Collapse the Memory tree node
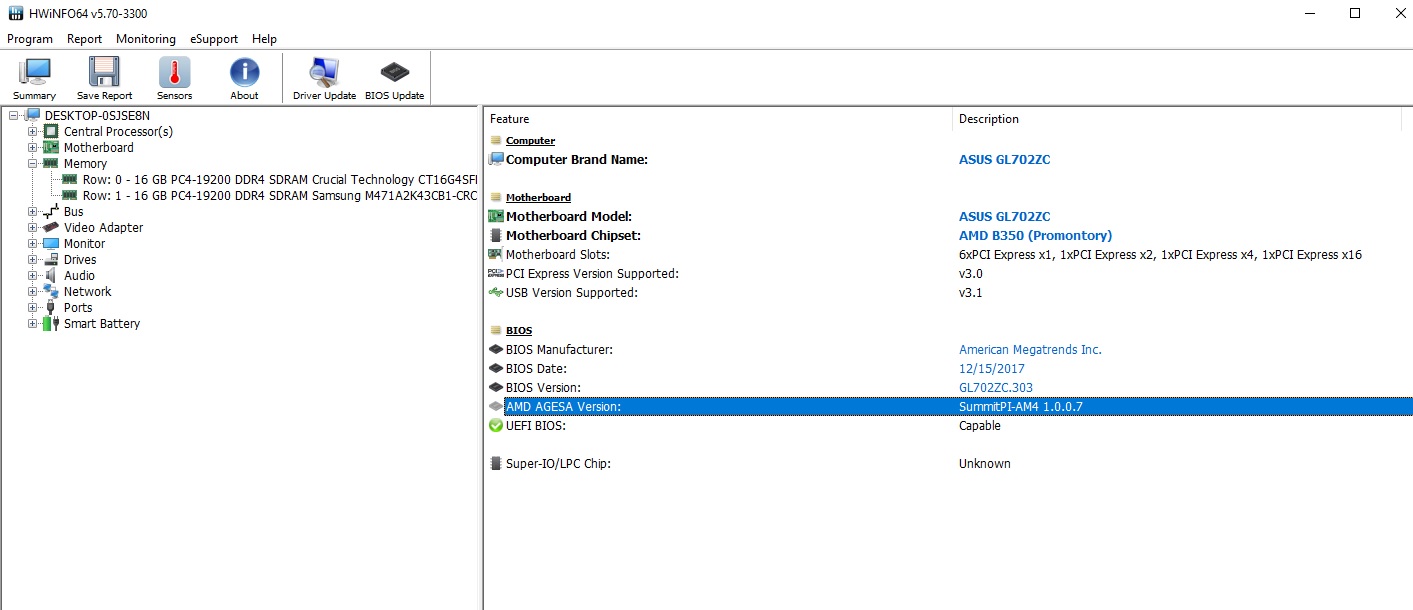The height and width of the screenshot is (610, 1413). pyautogui.click(x=33, y=164)
